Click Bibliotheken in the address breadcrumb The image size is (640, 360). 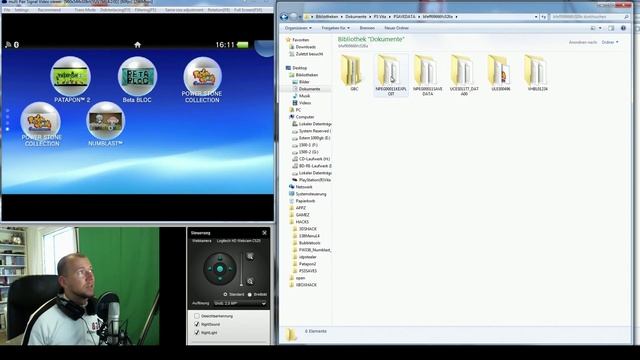tap(327, 17)
